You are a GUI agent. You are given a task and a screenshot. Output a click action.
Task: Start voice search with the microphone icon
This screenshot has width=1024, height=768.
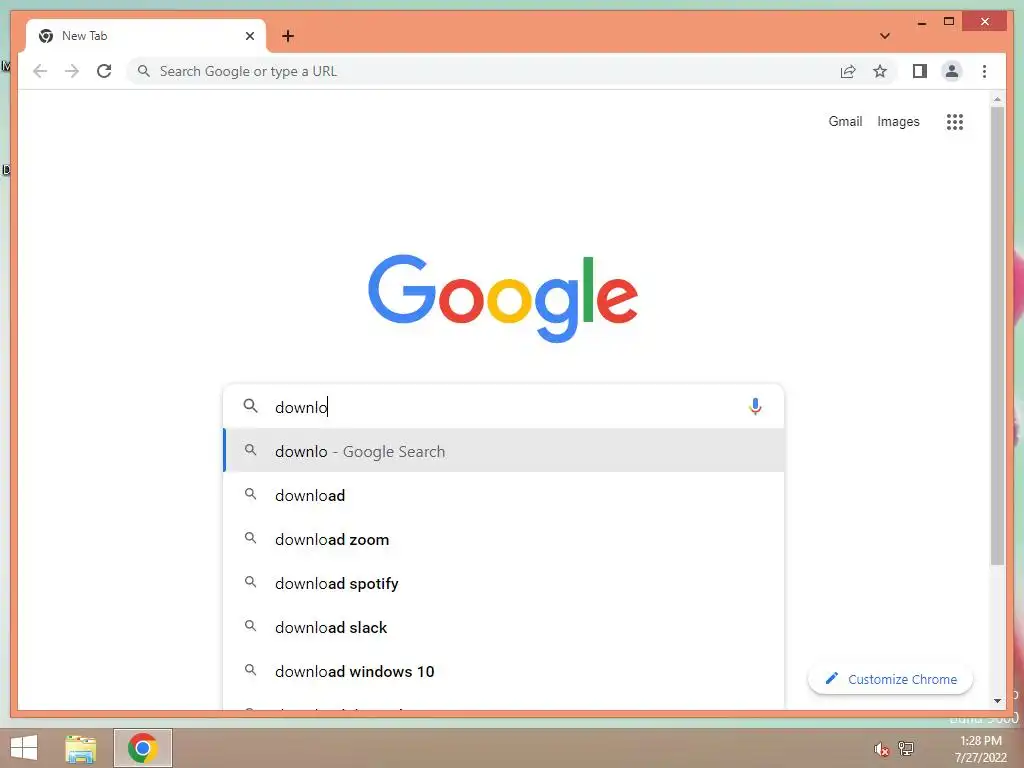tap(755, 407)
